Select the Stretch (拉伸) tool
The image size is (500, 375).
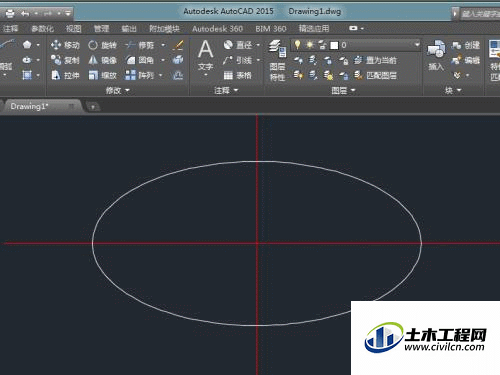[65, 75]
